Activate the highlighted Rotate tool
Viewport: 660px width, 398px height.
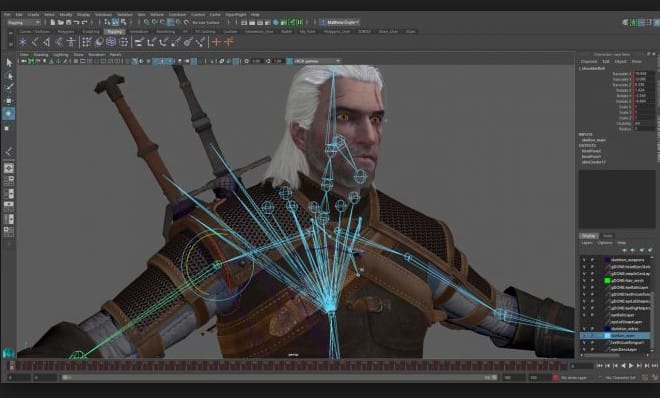[8, 114]
